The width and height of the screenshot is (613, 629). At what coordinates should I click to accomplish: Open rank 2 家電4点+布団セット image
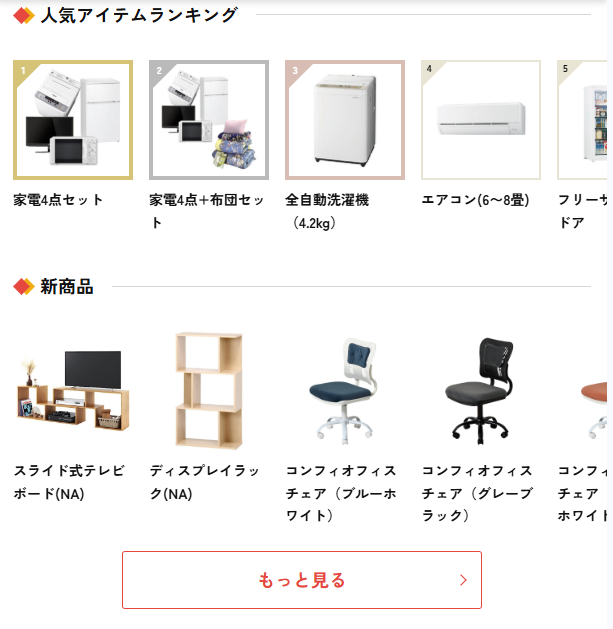(209, 120)
